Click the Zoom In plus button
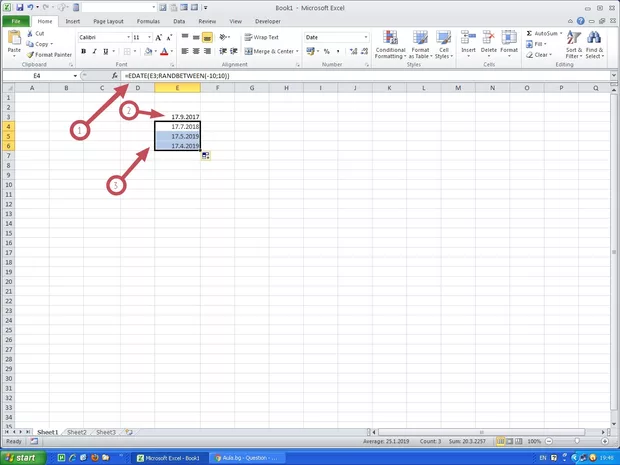The height and width of the screenshot is (465, 620). tap(605, 441)
